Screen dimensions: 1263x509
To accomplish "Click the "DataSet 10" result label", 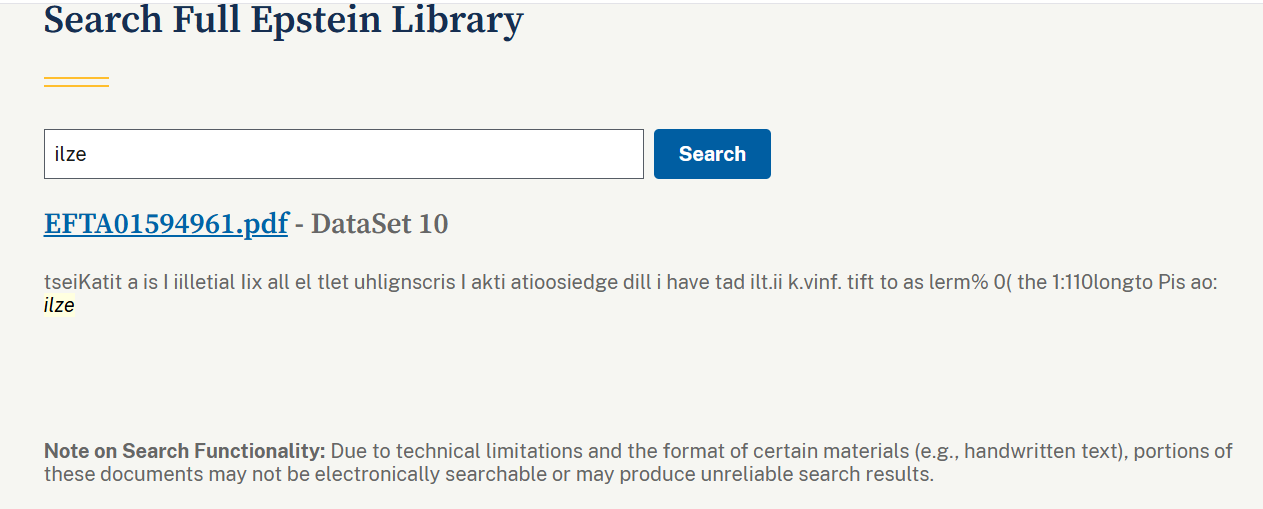I will [x=379, y=224].
